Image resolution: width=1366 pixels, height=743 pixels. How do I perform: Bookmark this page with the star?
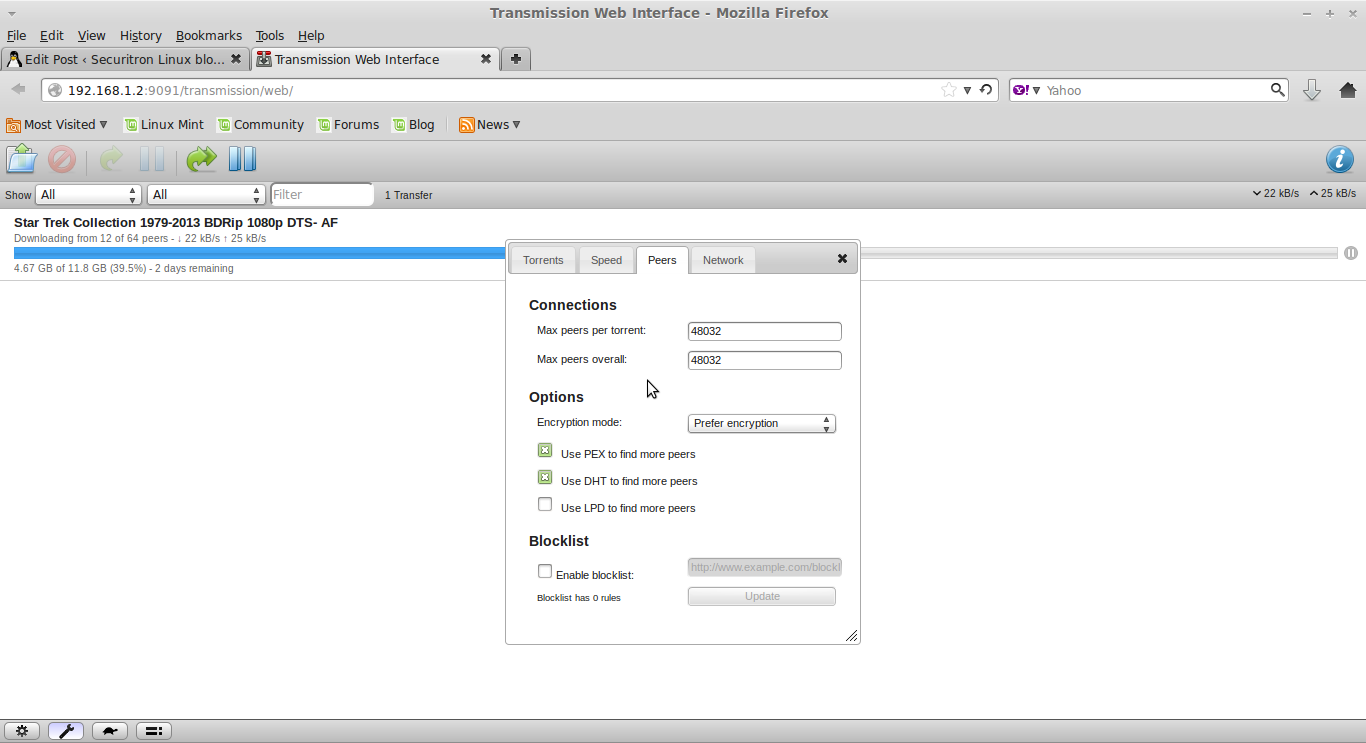948,90
